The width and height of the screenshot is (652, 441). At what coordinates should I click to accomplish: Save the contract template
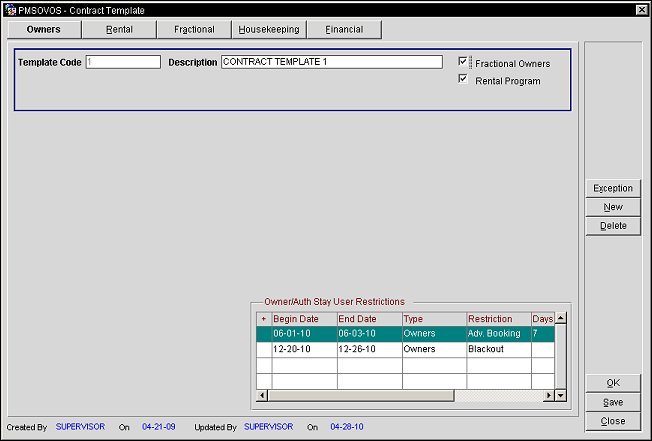[613, 402]
